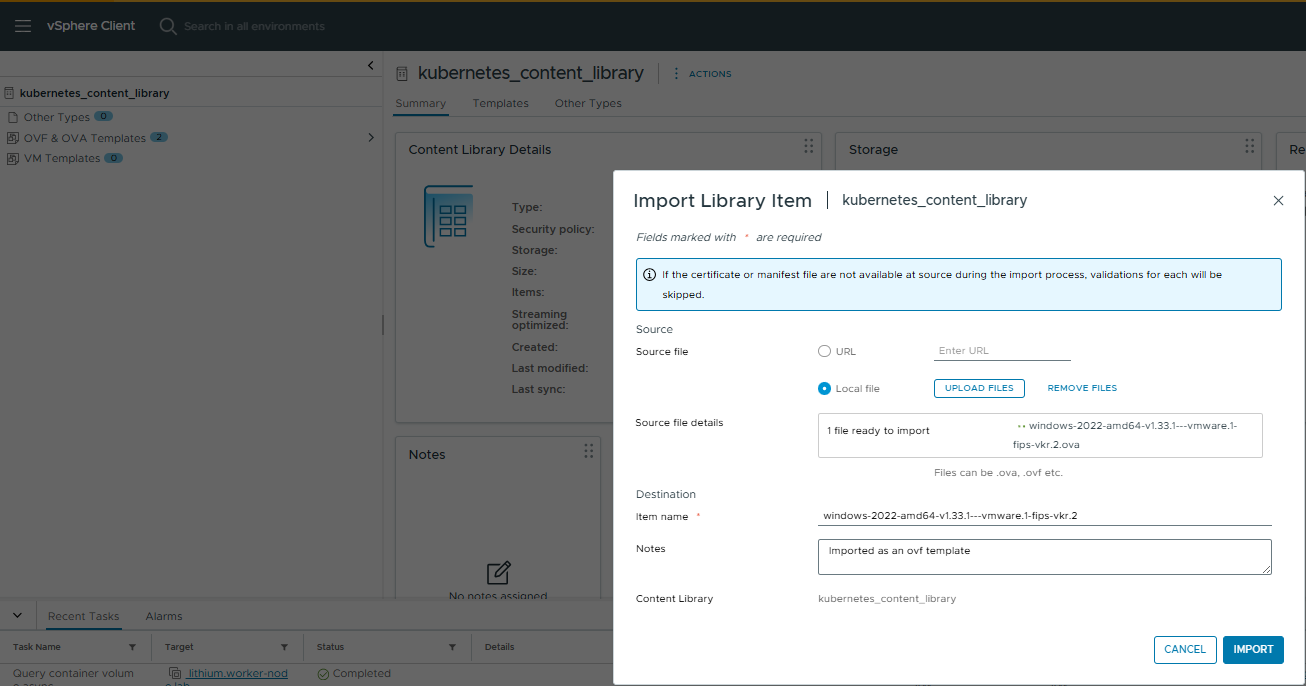Click the Actions three-dot menu icon
Viewport: 1306px width, 686px height.
[676, 74]
